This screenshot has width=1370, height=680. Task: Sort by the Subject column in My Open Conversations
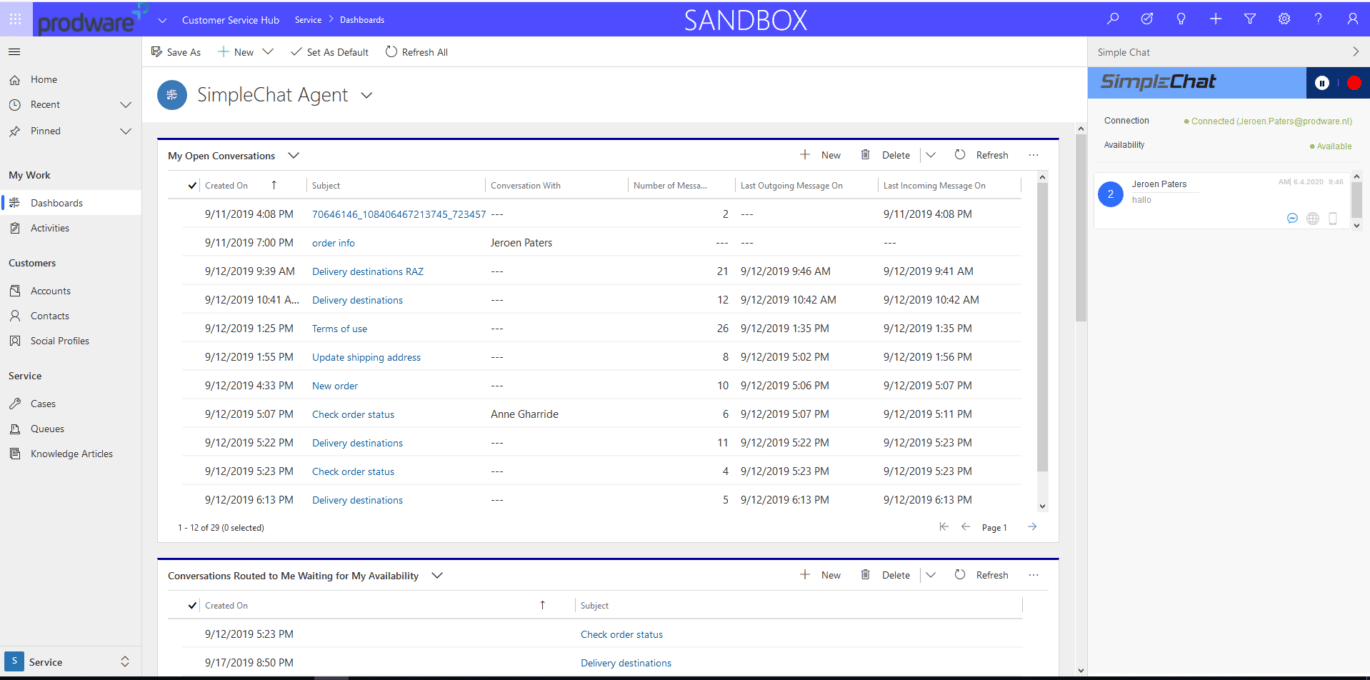tap(326, 185)
